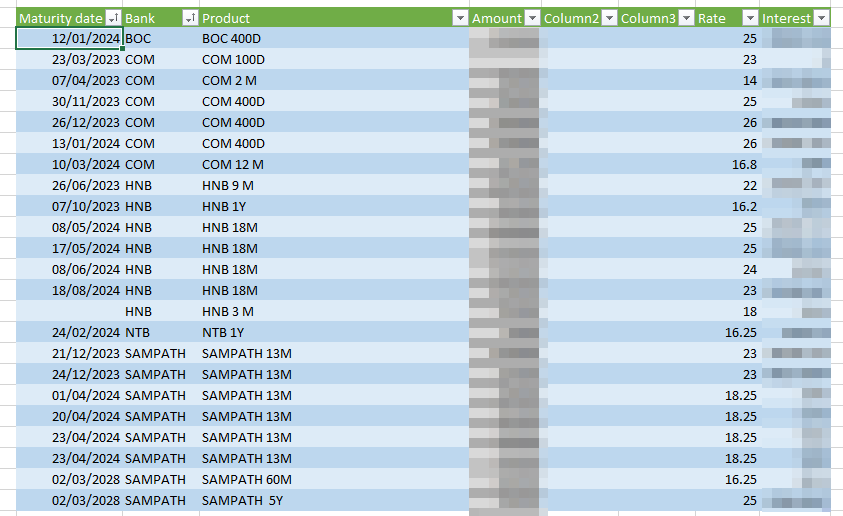The width and height of the screenshot is (843, 516).
Task: Select the HNB 3 M product cell
Action: tap(334, 311)
